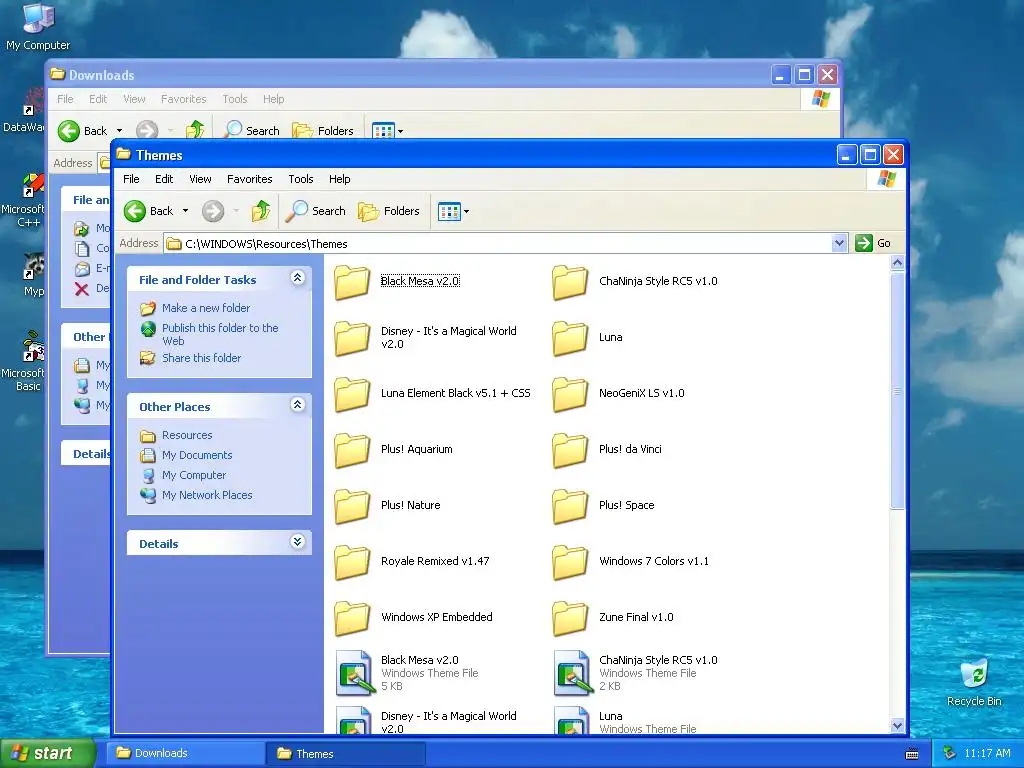
Task: Click the Start button
Action: tap(47, 754)
